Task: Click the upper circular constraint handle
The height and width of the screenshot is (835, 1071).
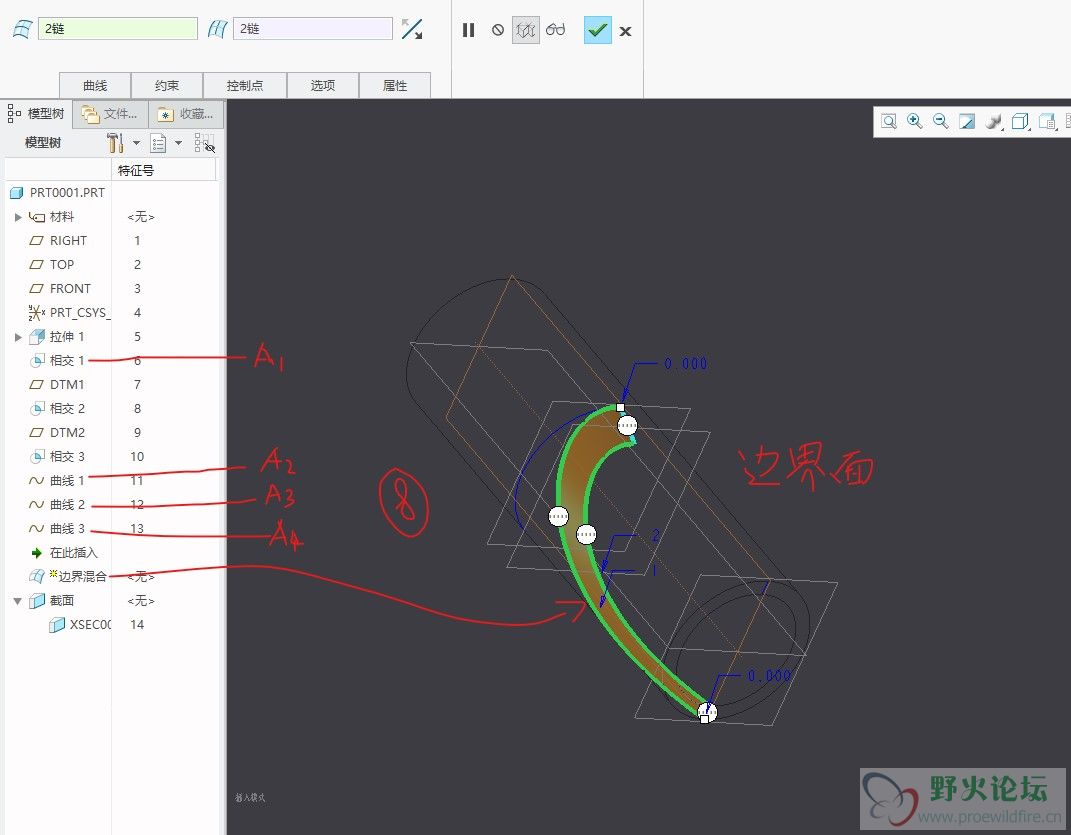Action: pos(627,426)
